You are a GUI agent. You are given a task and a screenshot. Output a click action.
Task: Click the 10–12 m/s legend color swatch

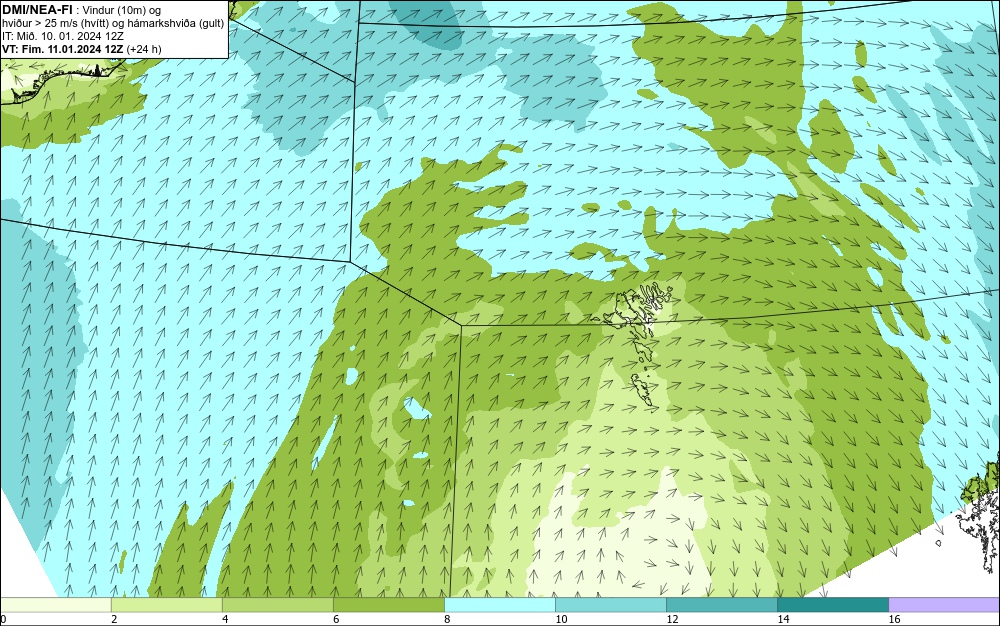pyautogui.click(x=610, y=605)
